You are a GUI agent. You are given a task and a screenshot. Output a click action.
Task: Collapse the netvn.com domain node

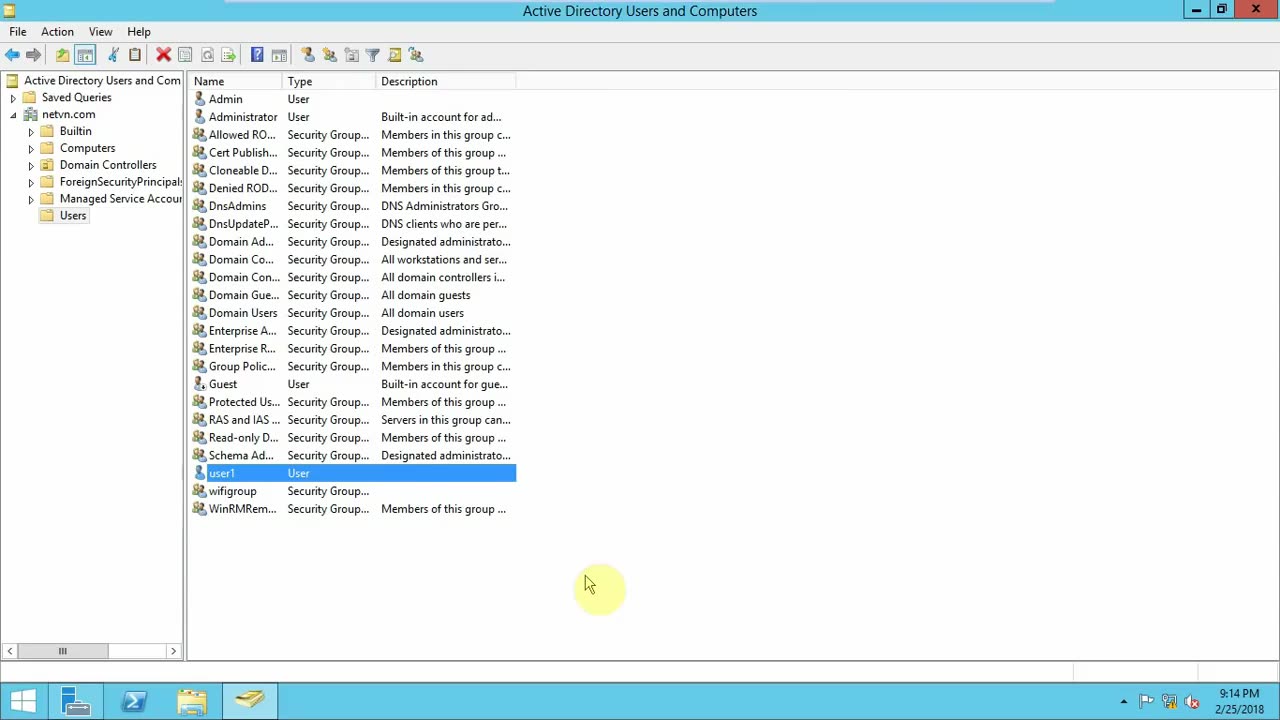[x=13, y=115]
